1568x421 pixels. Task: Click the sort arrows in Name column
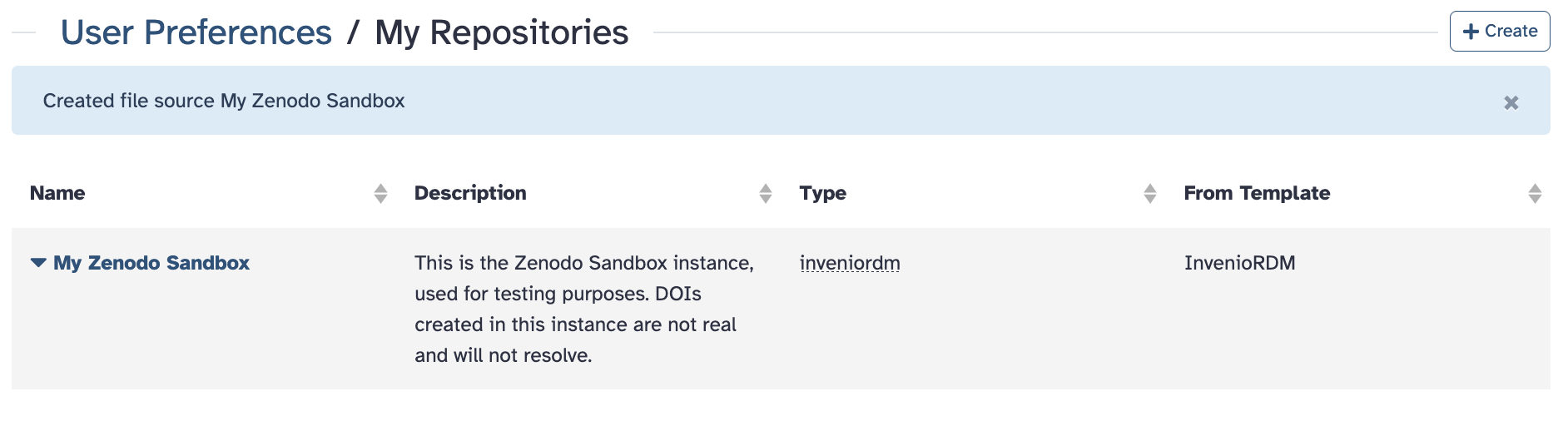[380, 194]
